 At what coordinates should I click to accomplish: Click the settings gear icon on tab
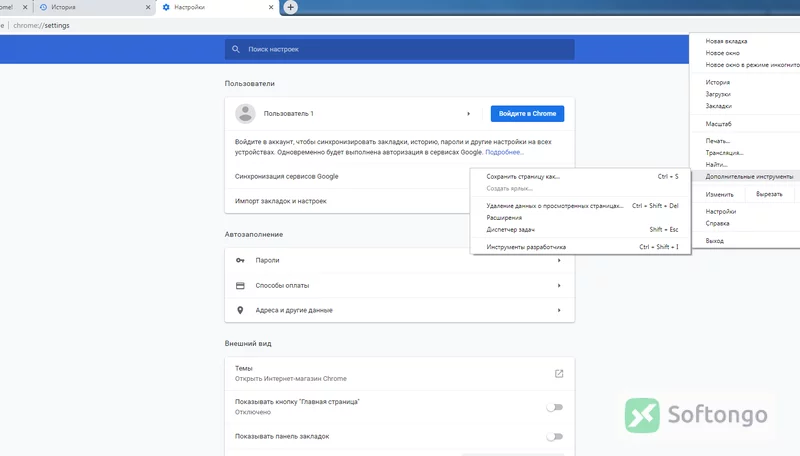(166, 7)
